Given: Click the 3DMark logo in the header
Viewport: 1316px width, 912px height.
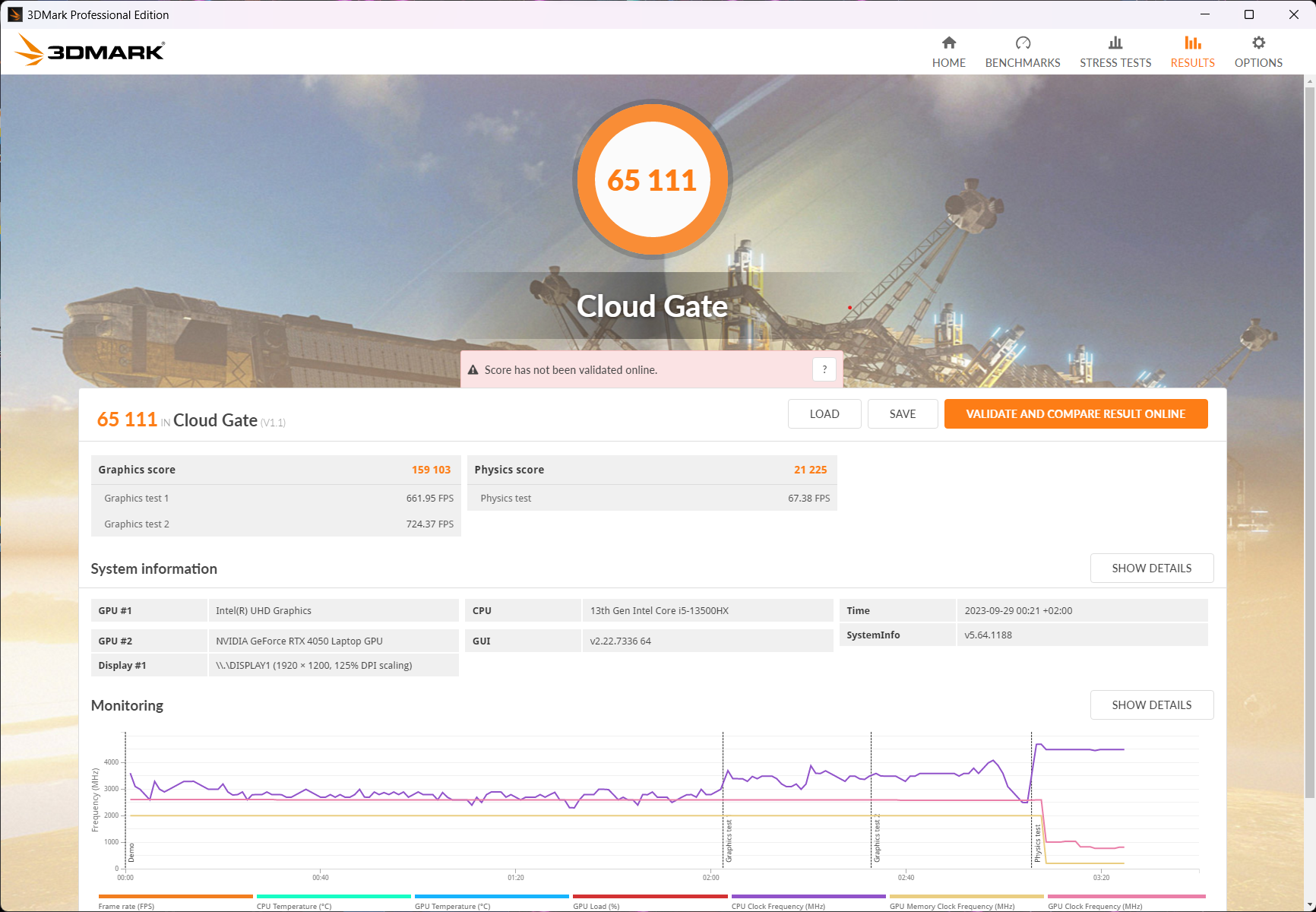Looking at the screenshot, I should click(x=90, y=50).
